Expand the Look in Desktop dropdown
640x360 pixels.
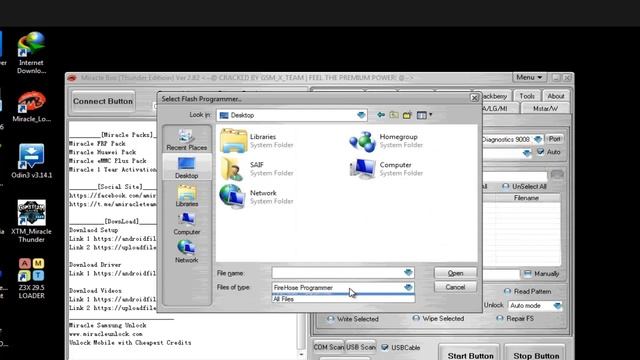click(361, 115)
